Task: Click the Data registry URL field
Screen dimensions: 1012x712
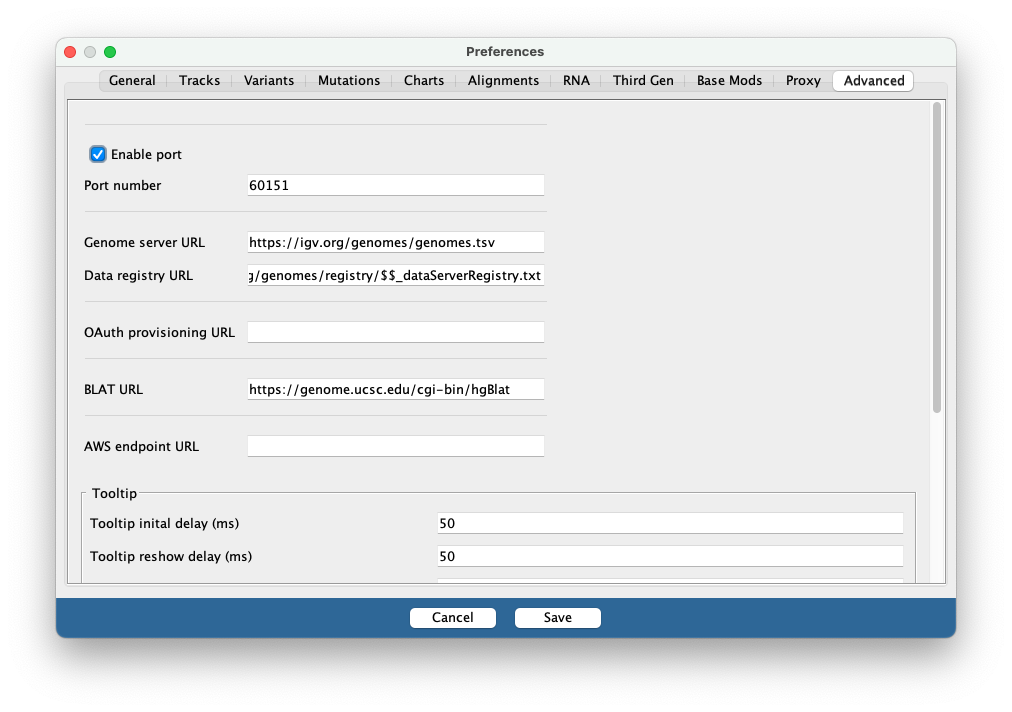Action: point(396,275)
